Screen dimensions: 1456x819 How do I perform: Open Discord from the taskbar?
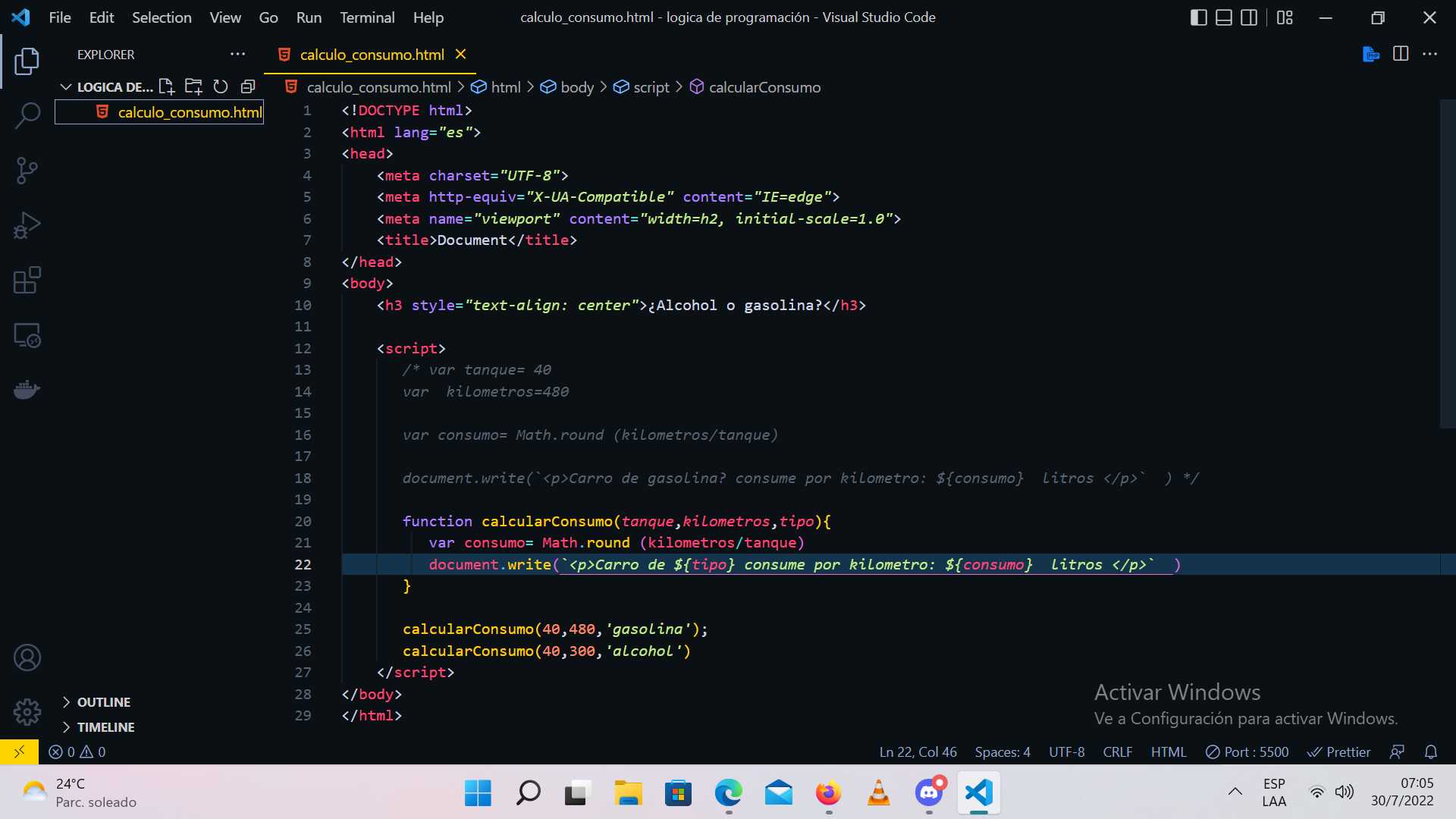coord(929,793)
